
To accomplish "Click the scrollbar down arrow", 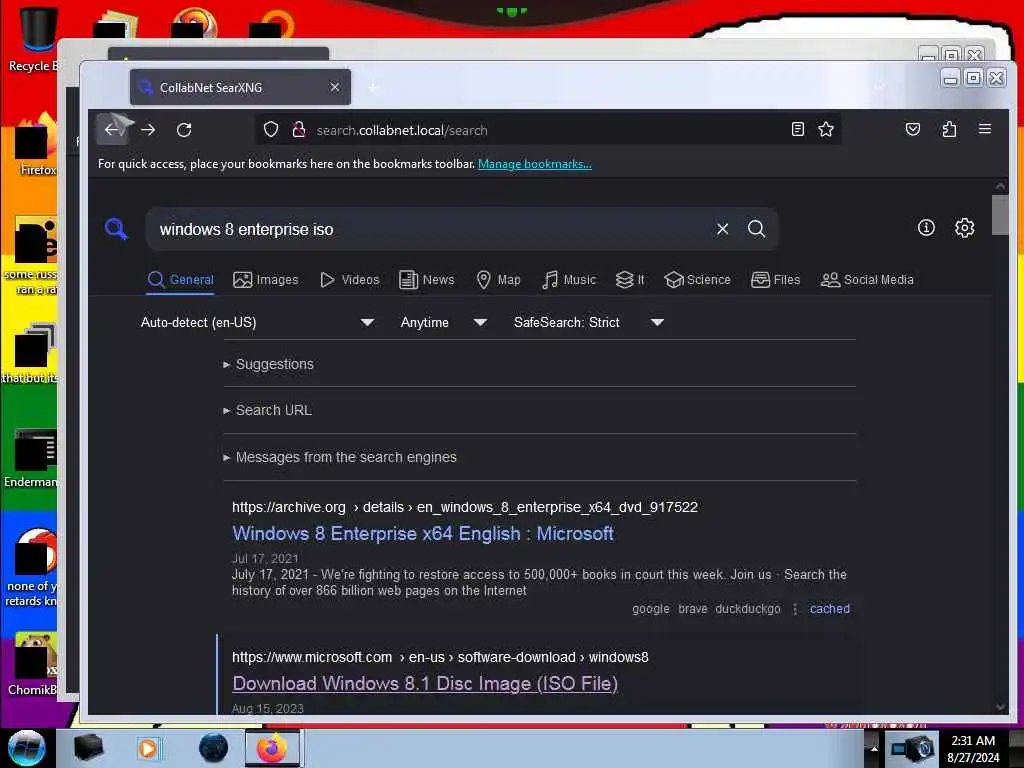I will coord(1000,706).
